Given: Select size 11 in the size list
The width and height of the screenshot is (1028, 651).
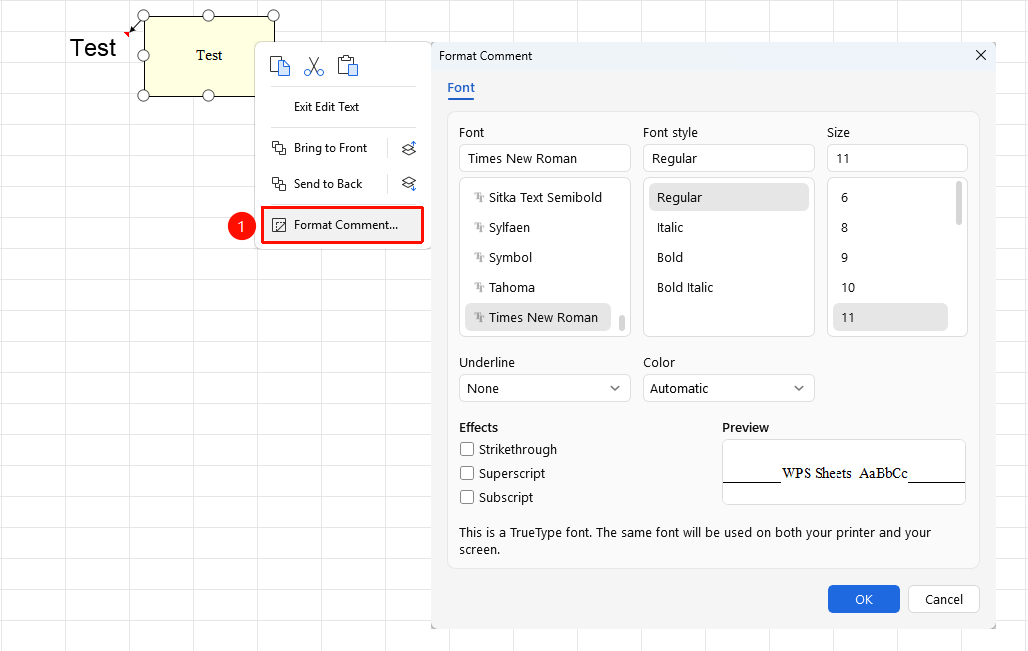Looking at the screenshot, I should coord(890,317).
